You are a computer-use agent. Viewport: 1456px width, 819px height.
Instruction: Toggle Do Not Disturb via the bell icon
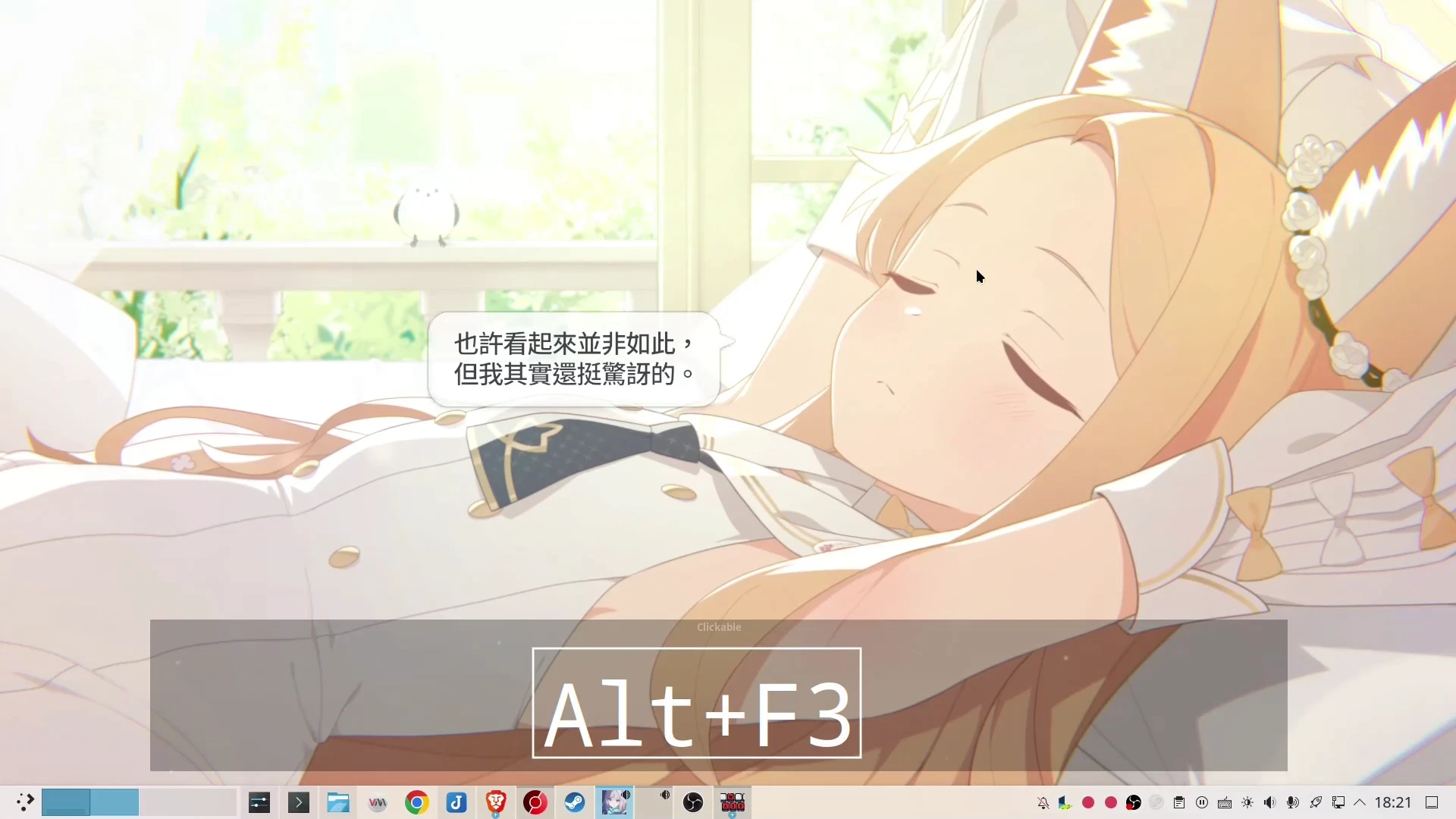pos(1043,802)
